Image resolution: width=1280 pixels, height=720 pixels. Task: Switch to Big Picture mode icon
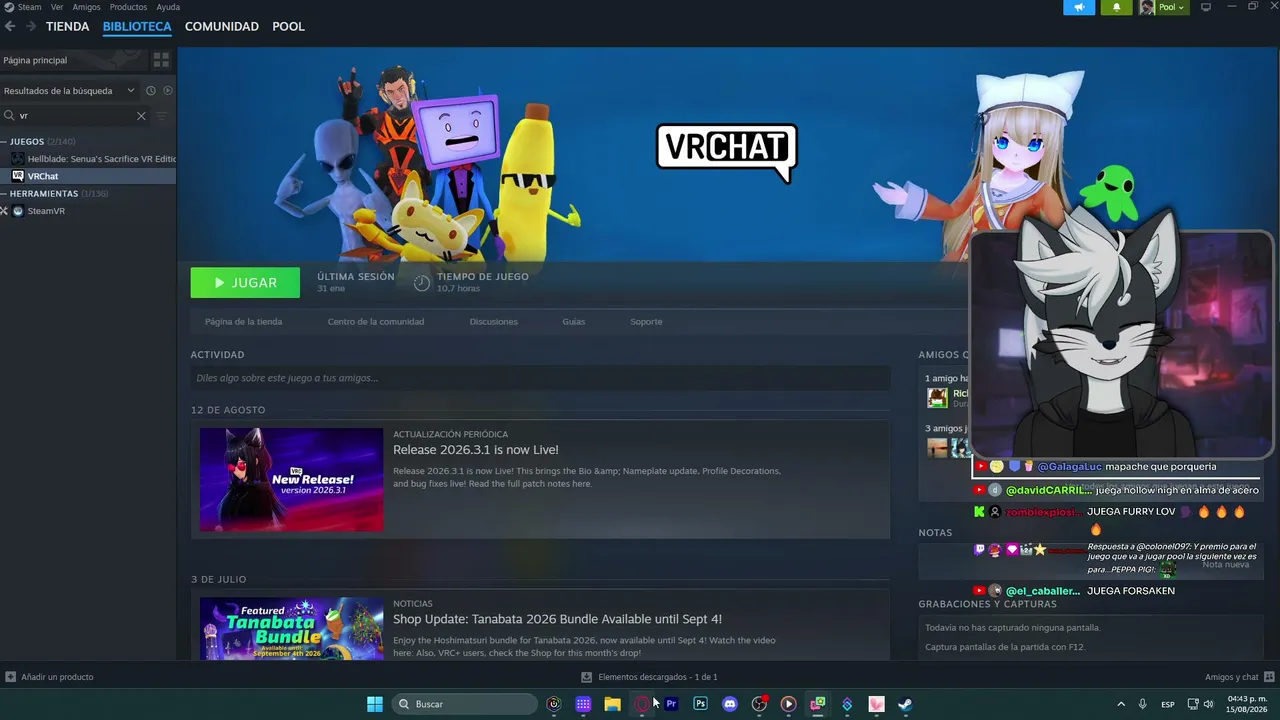tap(1206, 7)
